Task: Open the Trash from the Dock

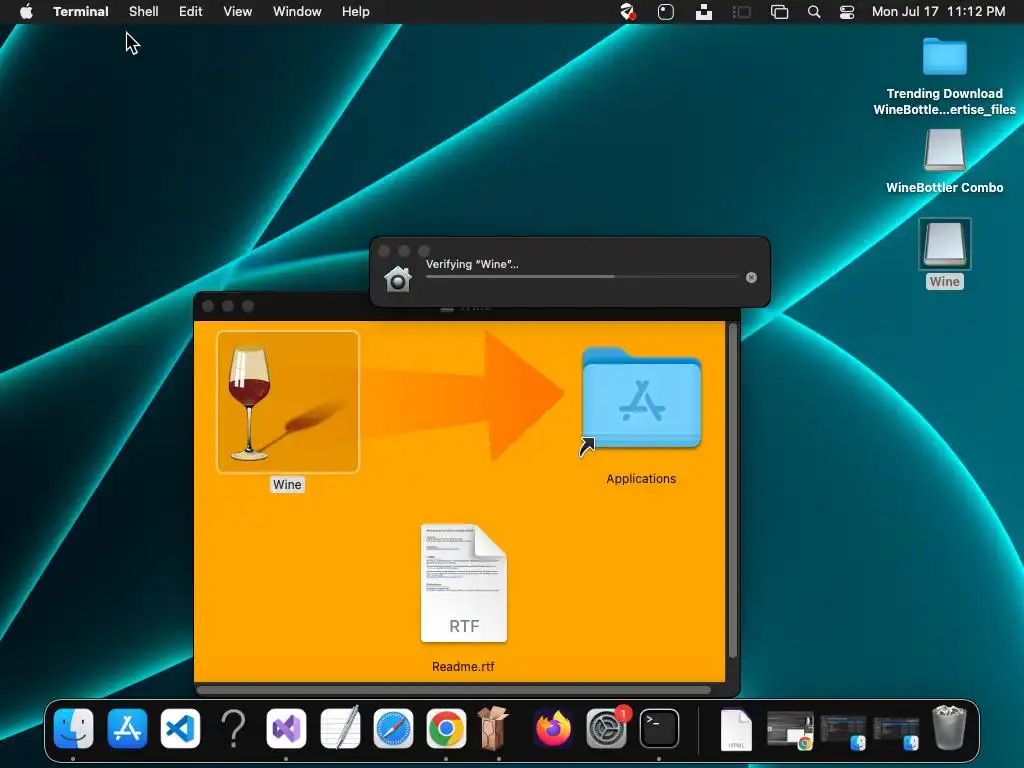Action: tap(949, 728)
